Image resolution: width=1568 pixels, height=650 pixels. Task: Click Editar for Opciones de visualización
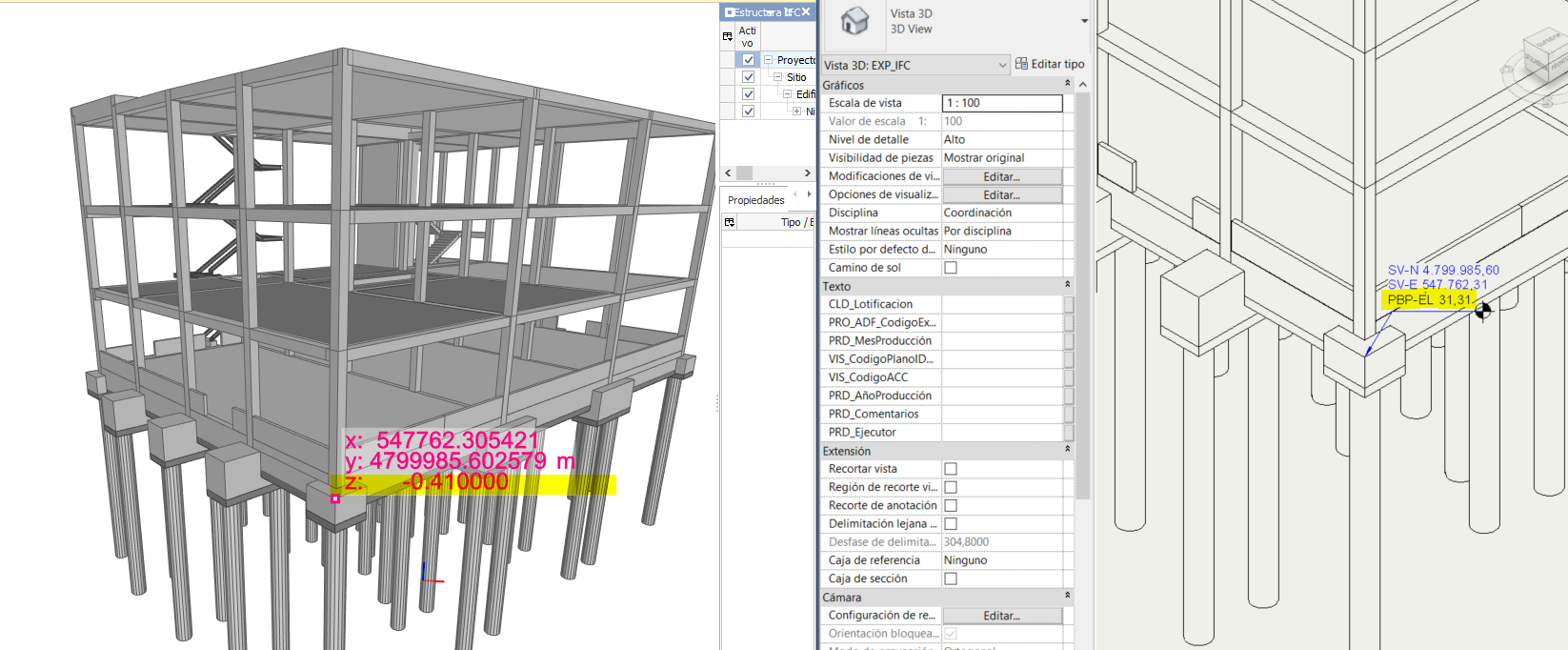coord(1002,194)
